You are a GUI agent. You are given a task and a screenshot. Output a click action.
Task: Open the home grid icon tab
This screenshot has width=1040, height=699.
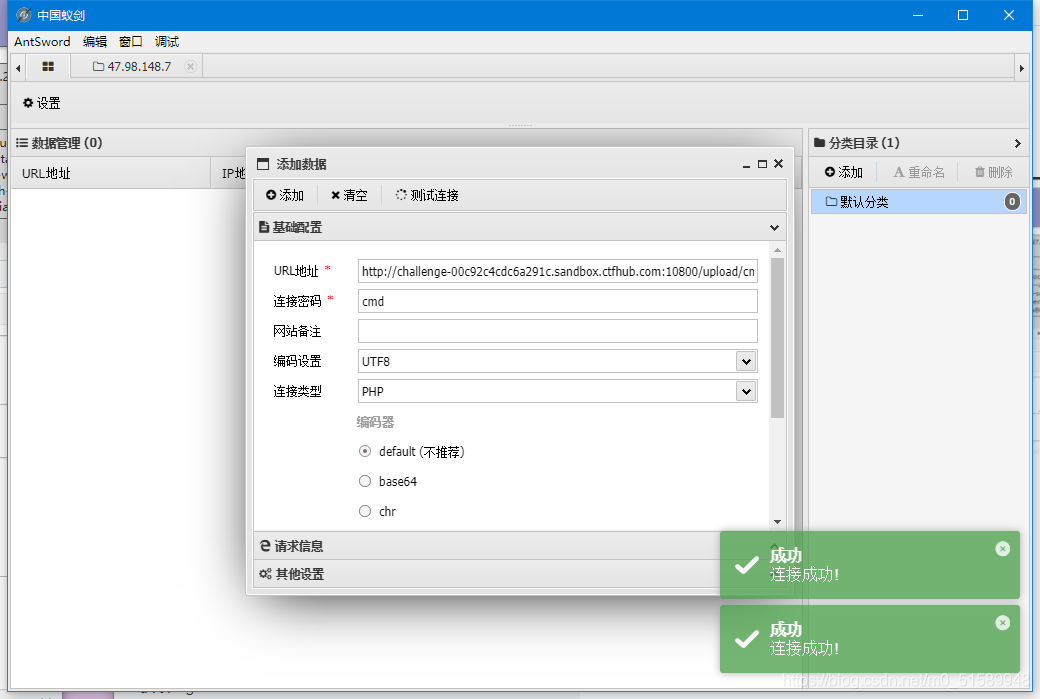(x=48, y=66)
